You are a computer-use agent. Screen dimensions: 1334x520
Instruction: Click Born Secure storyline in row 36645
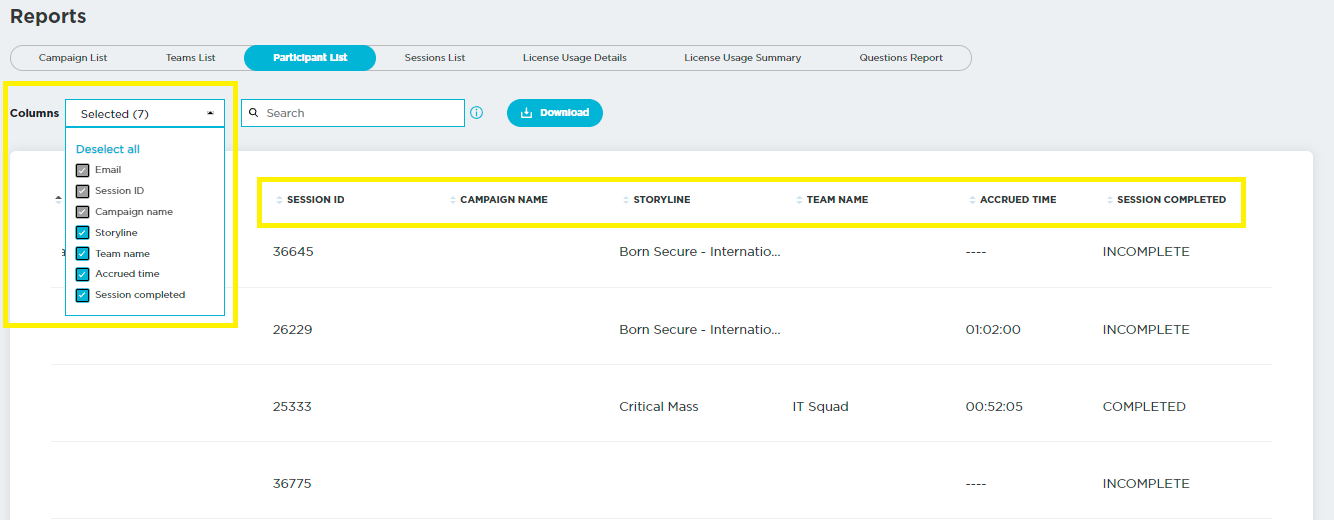[700, 252]
